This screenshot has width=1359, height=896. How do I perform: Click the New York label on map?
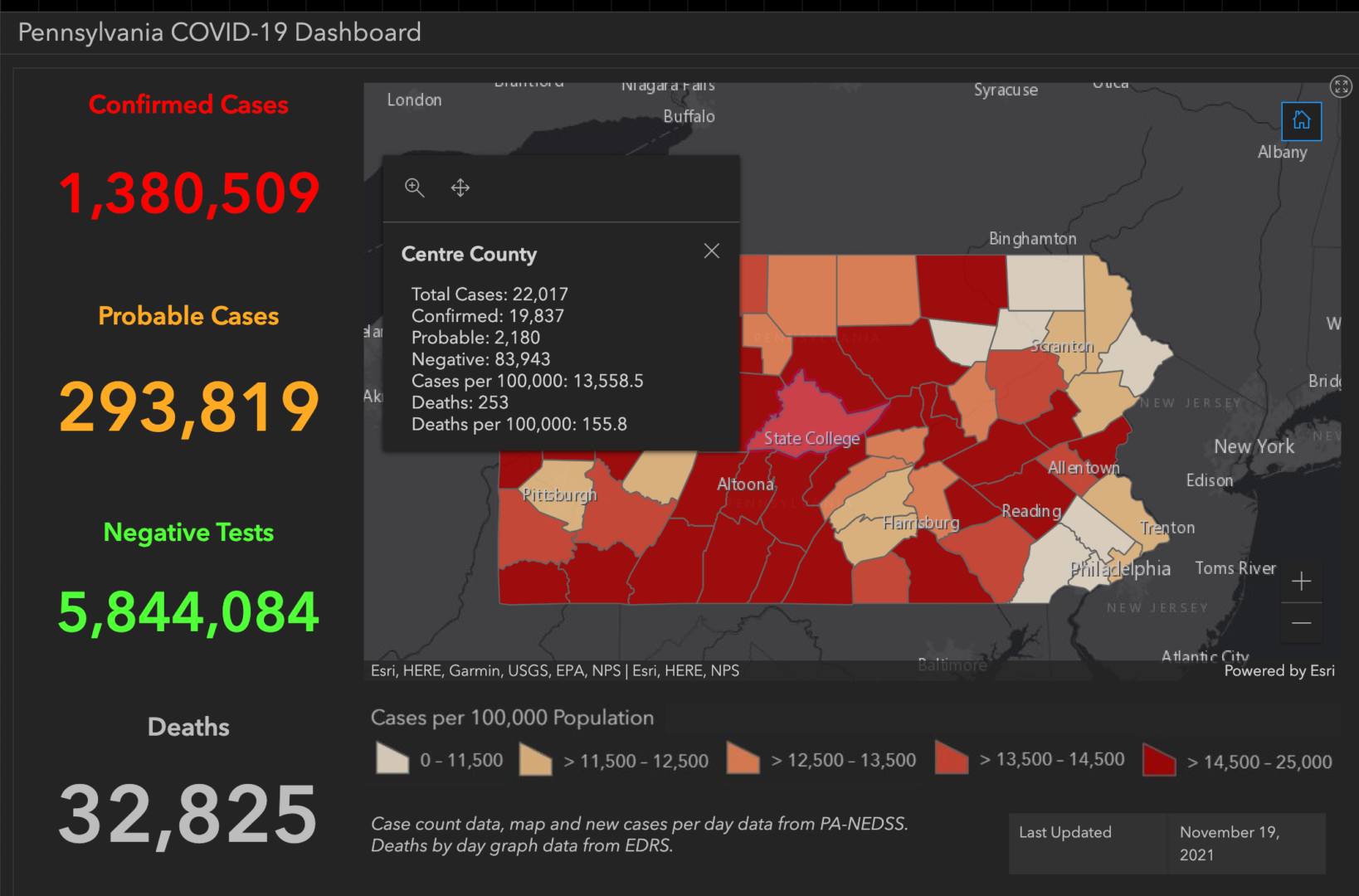click(1254, 446)
